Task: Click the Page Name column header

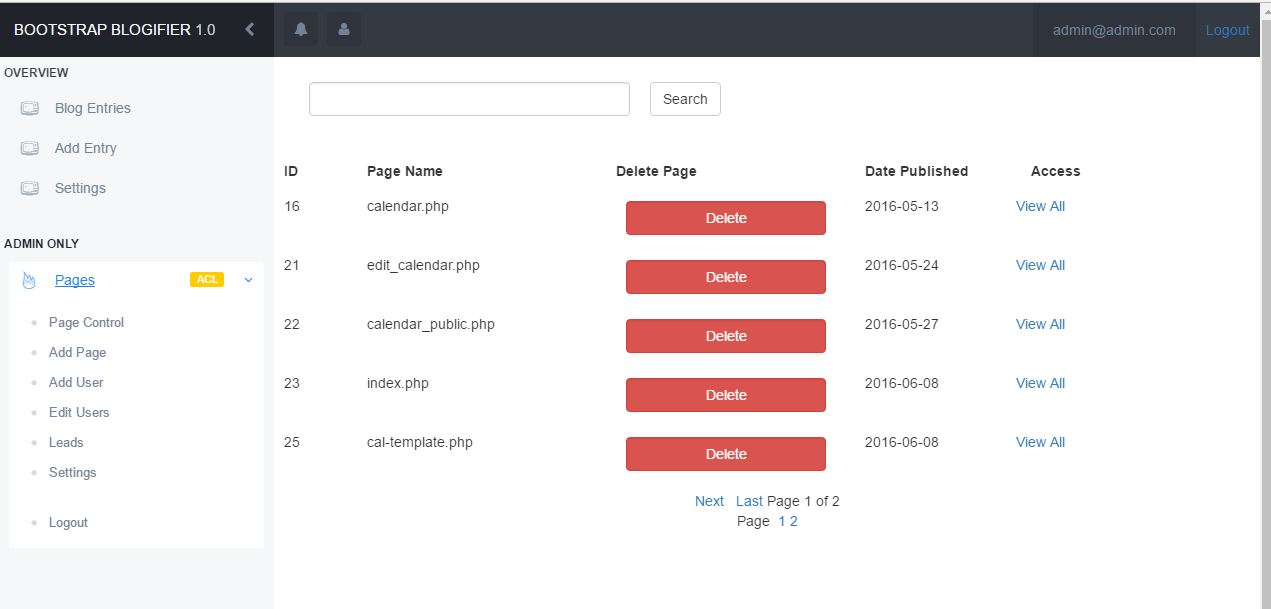Action: [x=405, y=171]
